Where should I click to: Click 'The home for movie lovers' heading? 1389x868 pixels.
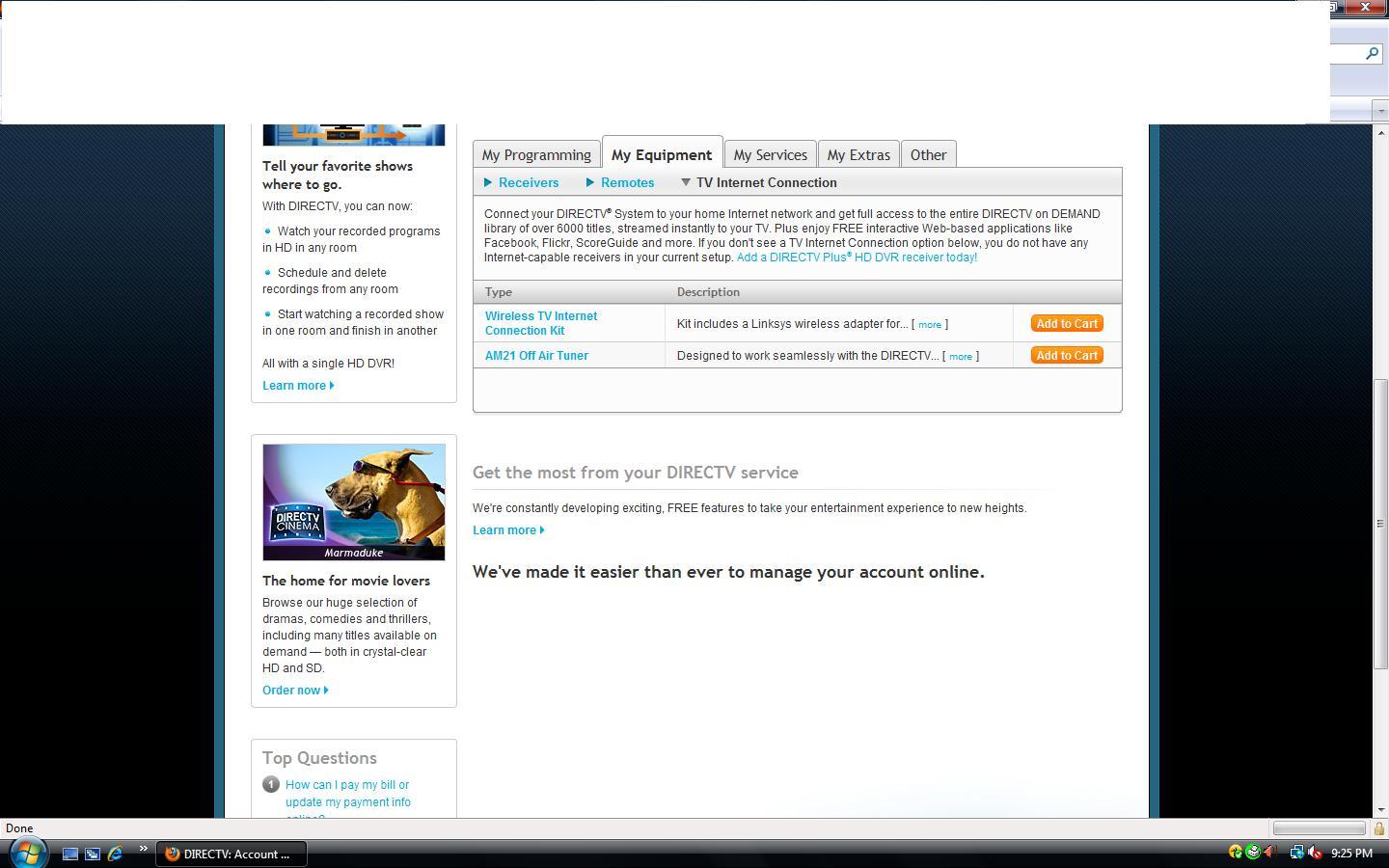click(346, 581)
